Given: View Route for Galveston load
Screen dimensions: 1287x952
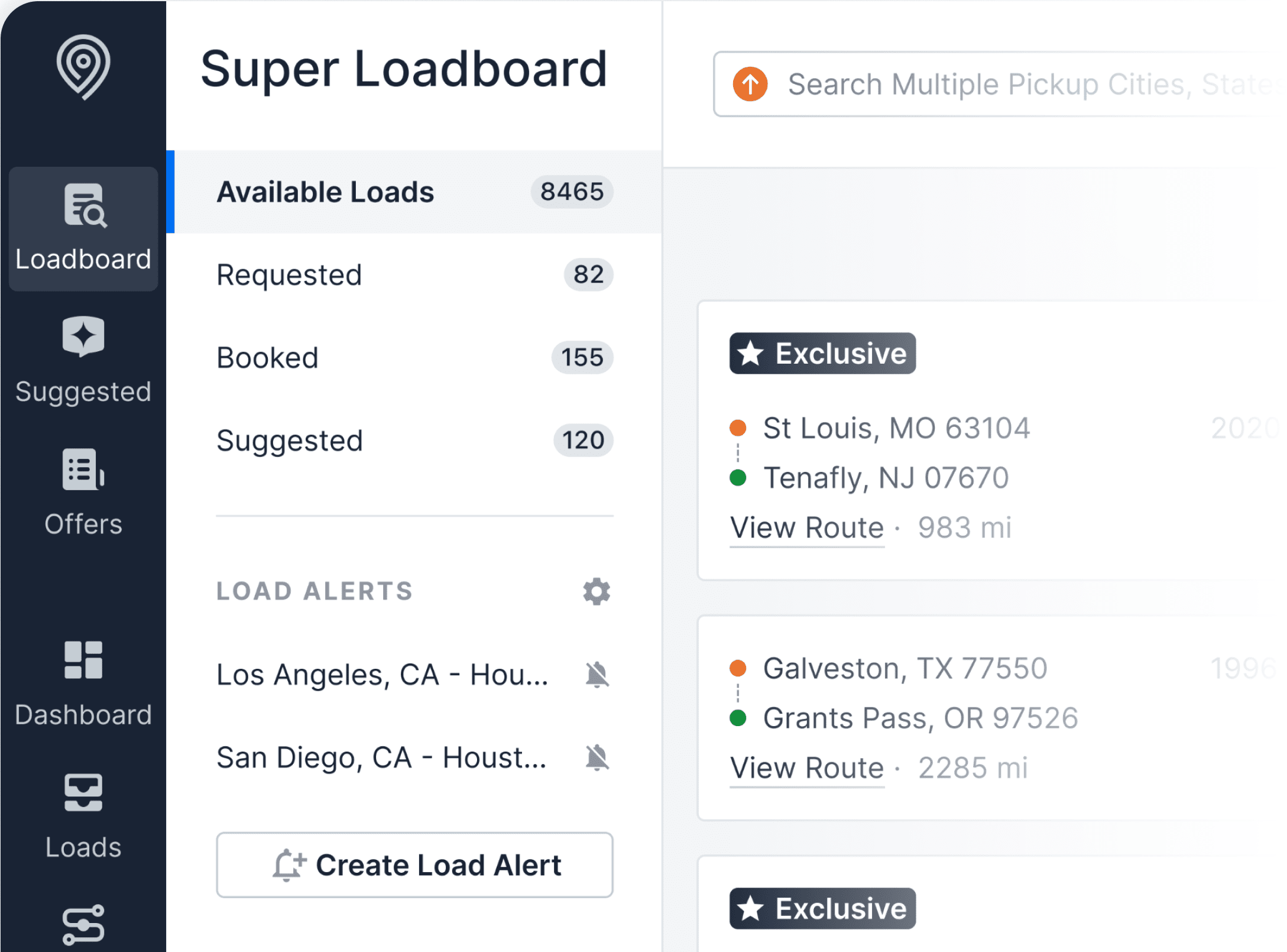Looking at the screenshot, I should [x=806, y=768].
